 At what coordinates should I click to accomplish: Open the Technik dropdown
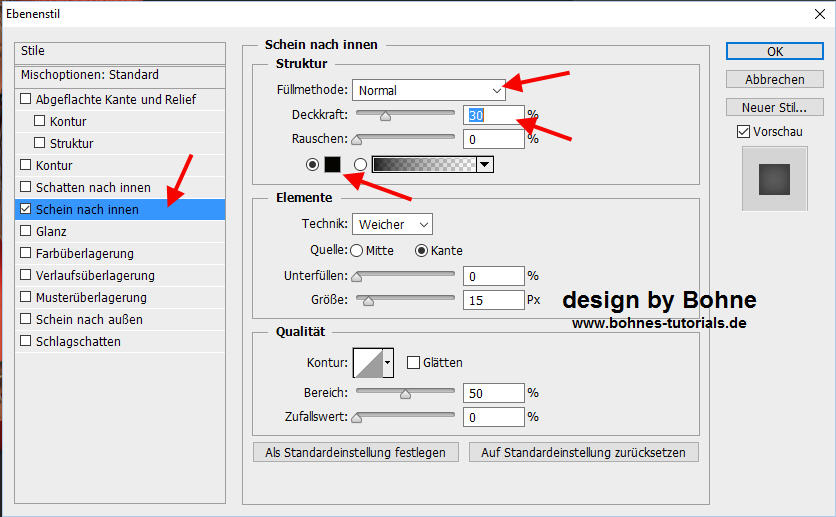tap(392, 224)
